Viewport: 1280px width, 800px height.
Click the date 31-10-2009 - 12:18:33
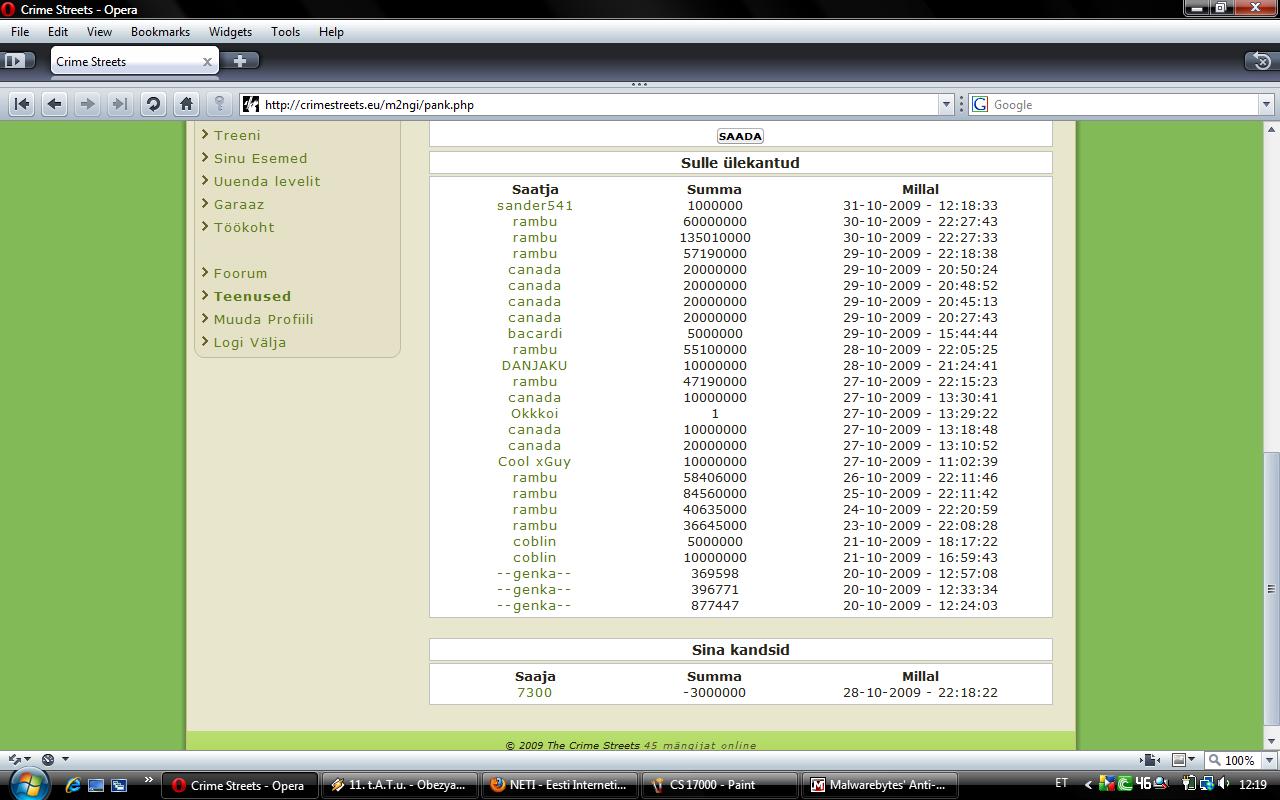coord(920,205)
